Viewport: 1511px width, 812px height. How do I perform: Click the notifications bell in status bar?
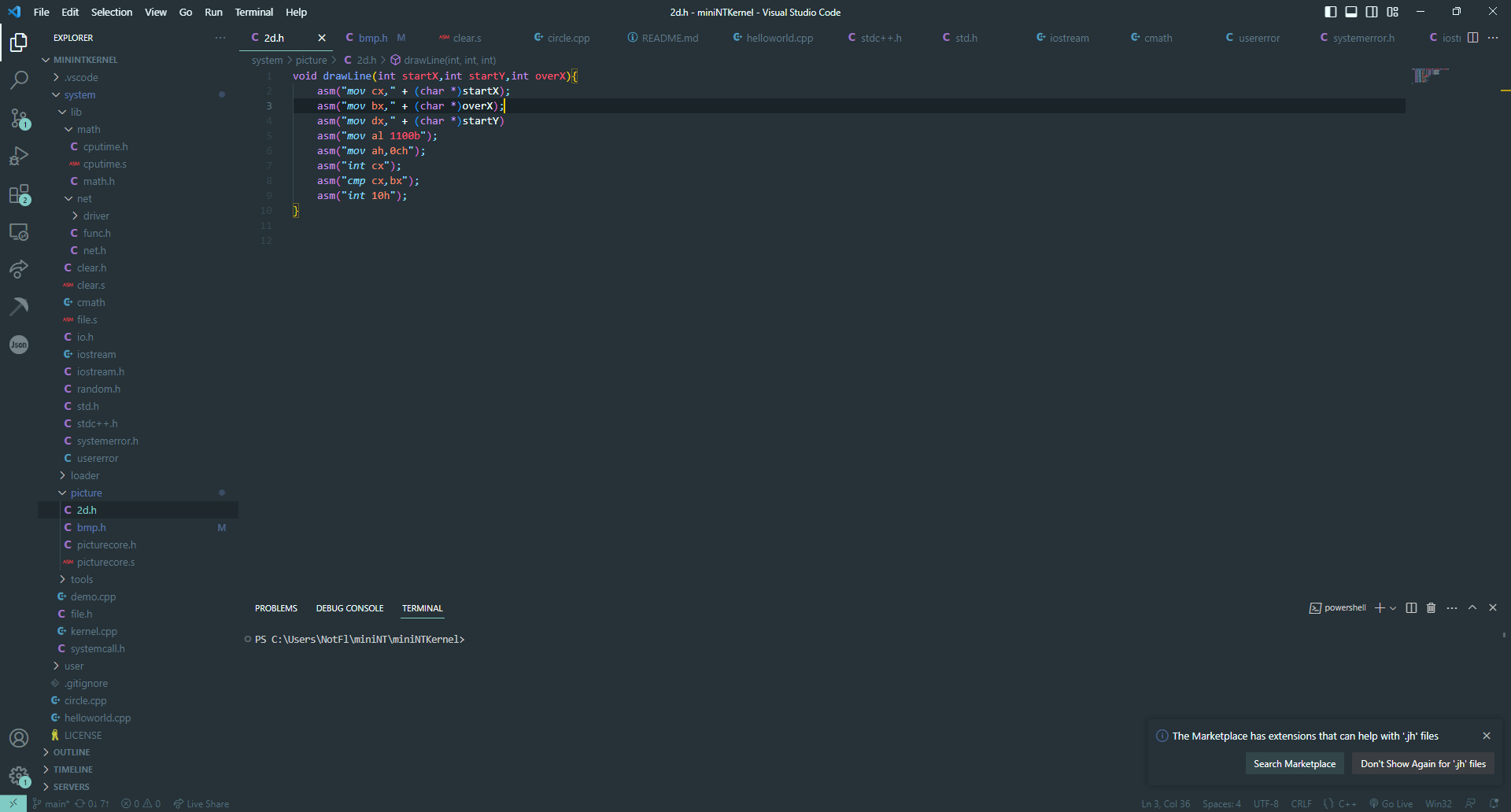1494,803
